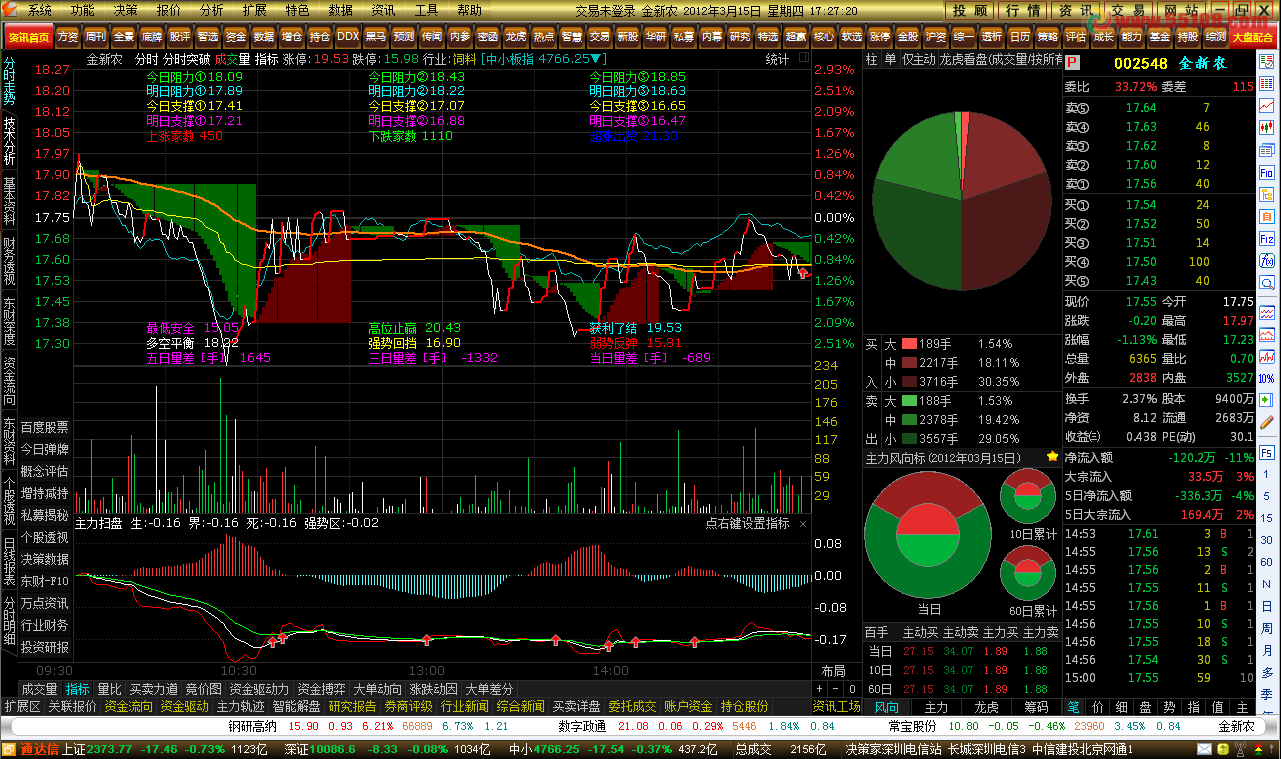The width and height of the screenshot is (1281, 759).
Task: Click the plus button under 布局
Action: (x=821, y=689)
